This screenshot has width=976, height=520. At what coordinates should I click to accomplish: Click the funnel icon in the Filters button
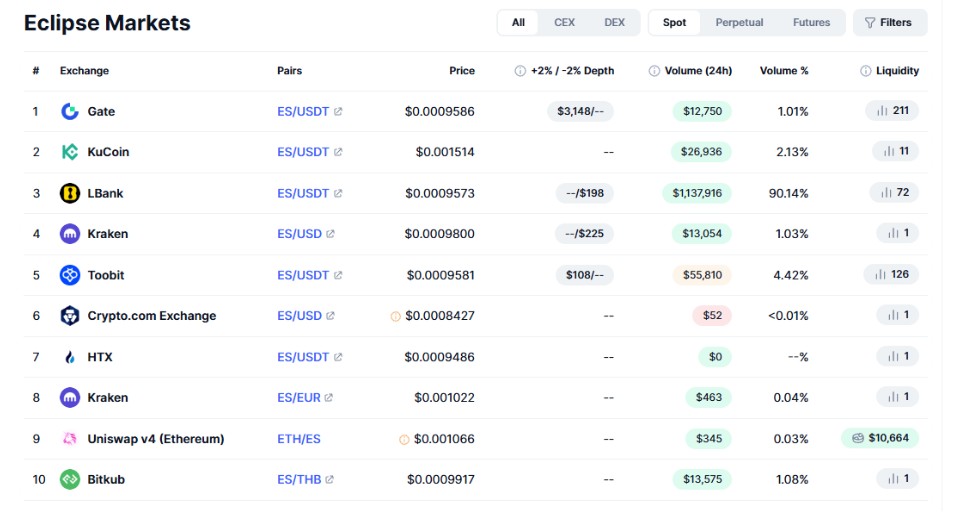click(x=870, y=22)
